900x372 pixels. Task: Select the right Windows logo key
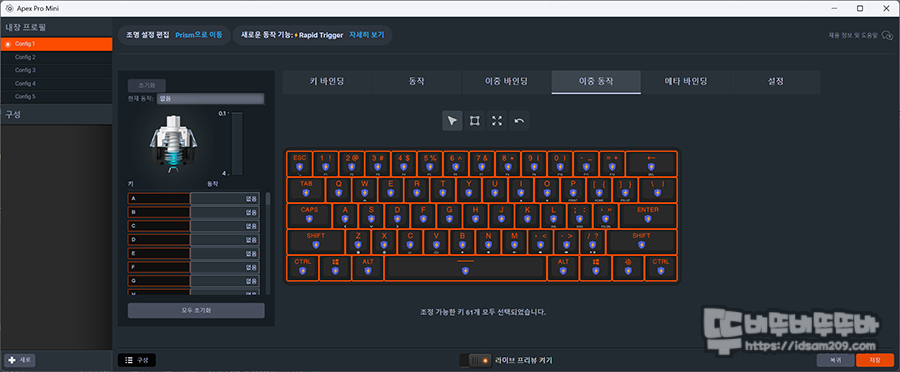click(596, 268)
